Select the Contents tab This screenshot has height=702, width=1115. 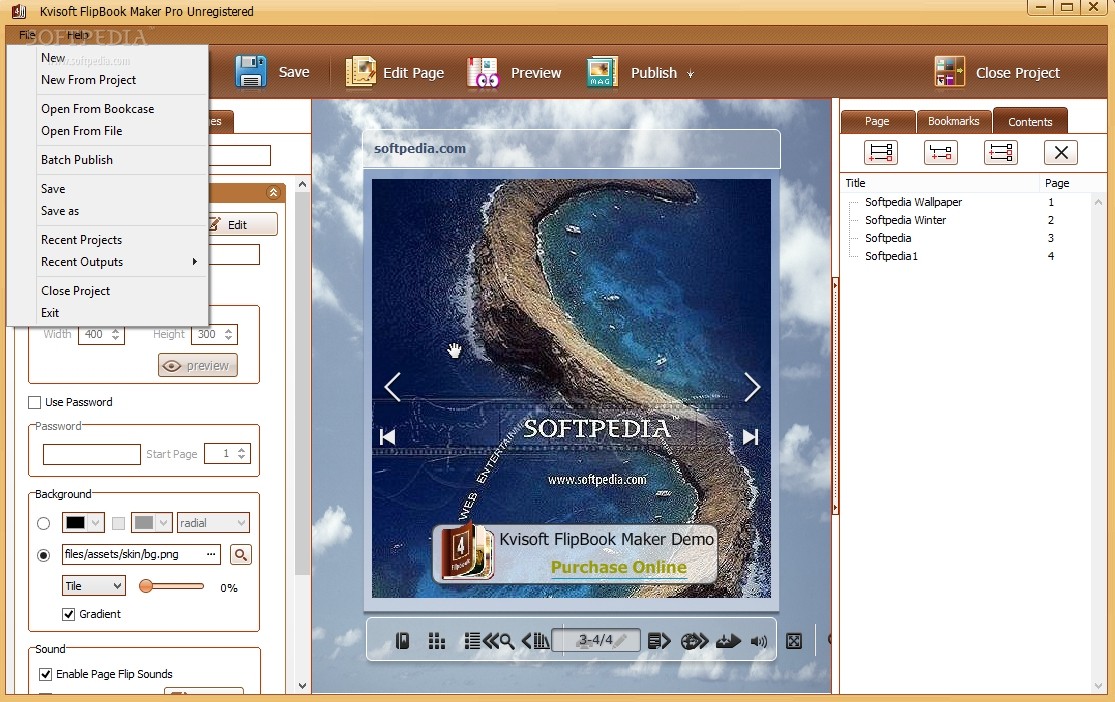click(1030, 122)
